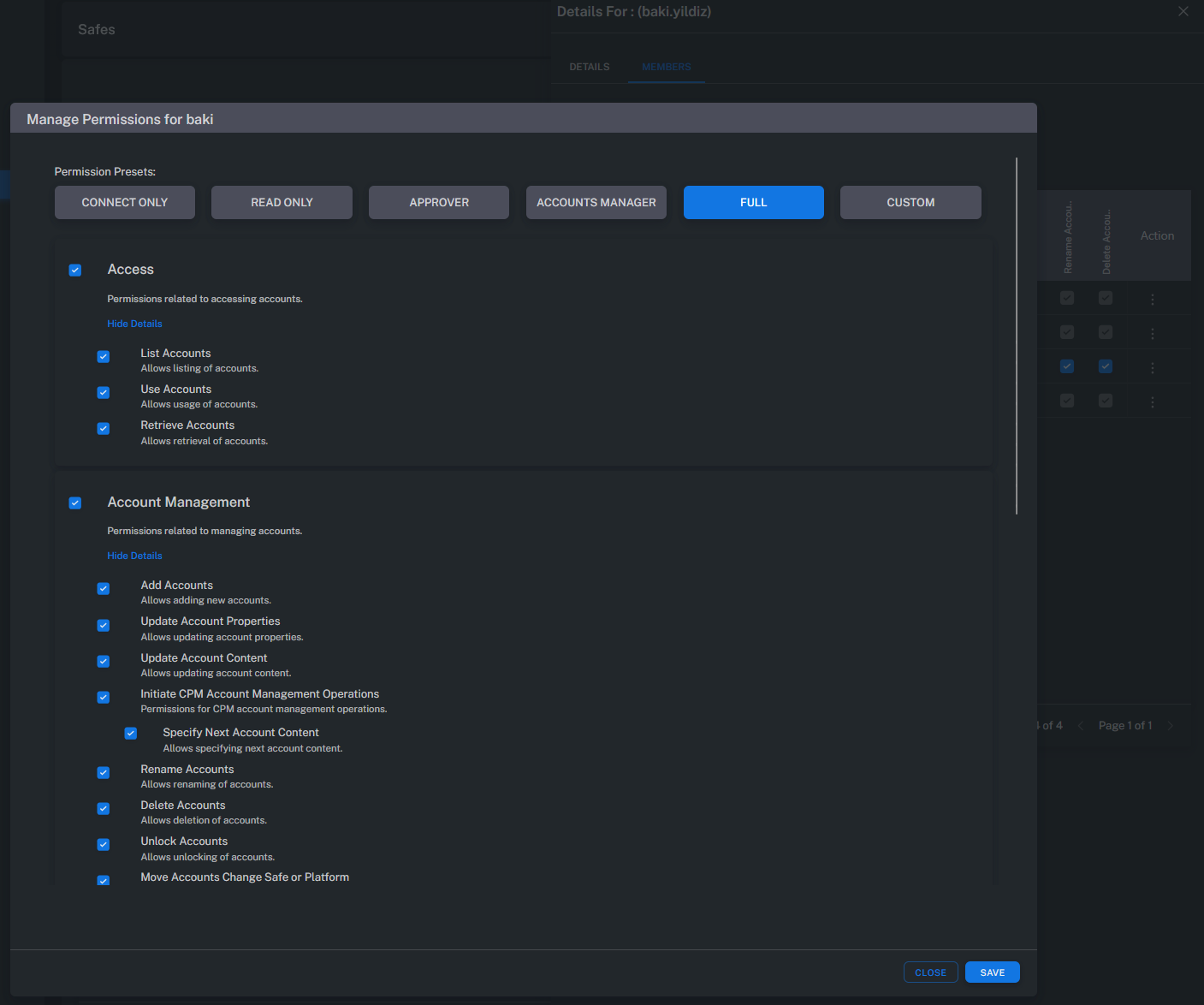Apply the READ ONLY permission preset
Screen dimensions: 1204x1005
tap(282, 202)
